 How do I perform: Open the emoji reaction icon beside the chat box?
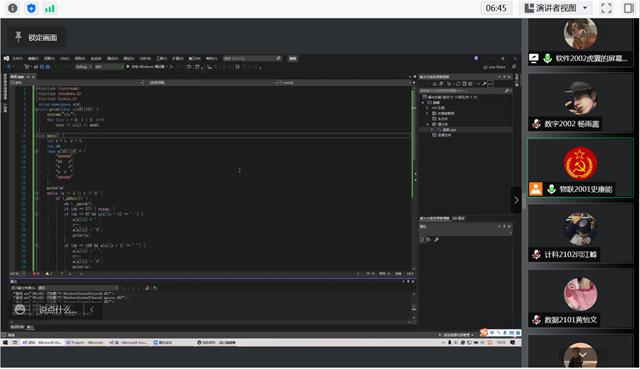point(20,309)
